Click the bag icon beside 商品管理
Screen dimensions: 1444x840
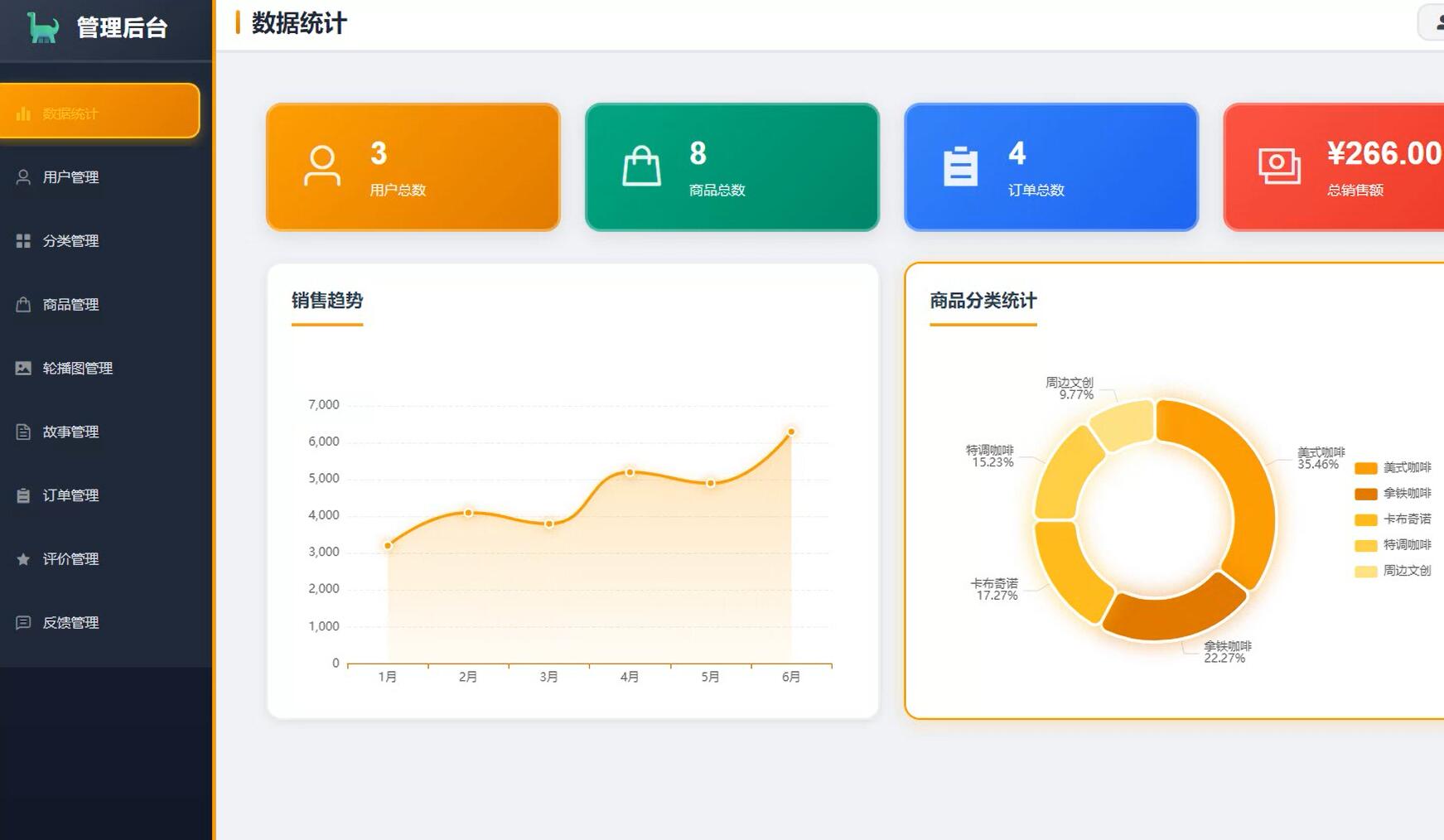pos(23,304)
